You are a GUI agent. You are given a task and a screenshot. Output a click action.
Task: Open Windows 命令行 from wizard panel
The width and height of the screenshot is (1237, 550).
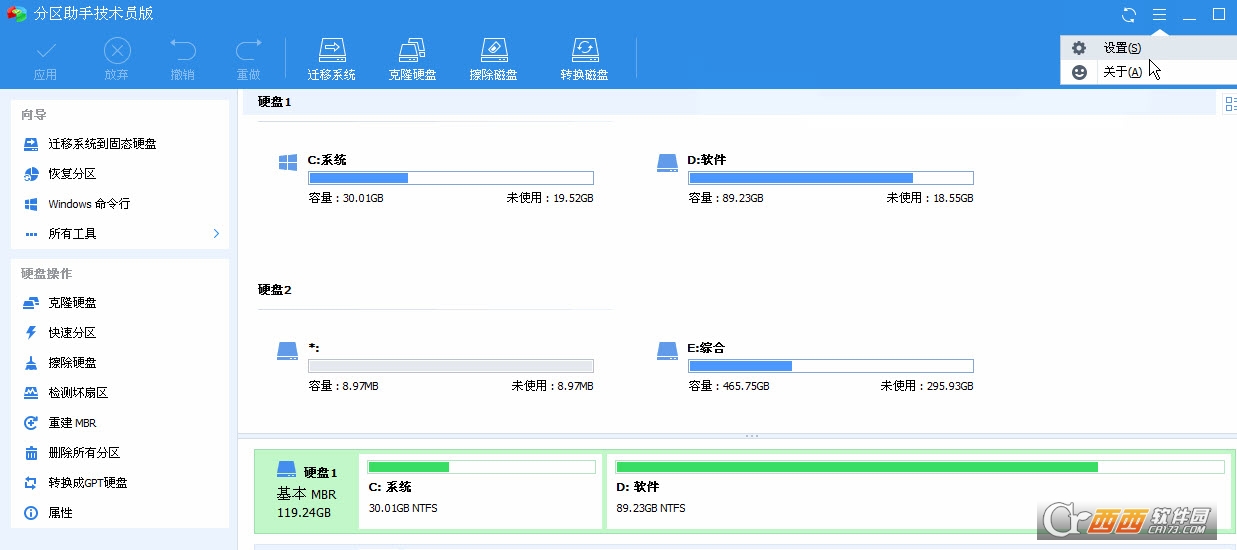(89, 204)
